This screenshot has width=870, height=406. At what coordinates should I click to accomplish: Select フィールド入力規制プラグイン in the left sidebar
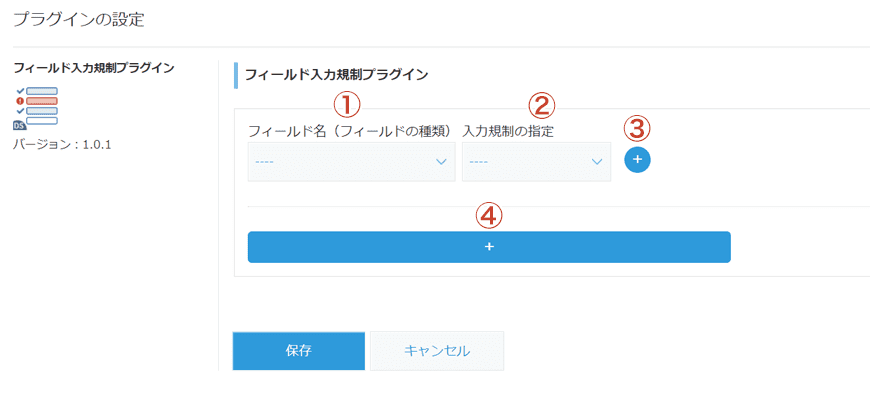[94, 68]
